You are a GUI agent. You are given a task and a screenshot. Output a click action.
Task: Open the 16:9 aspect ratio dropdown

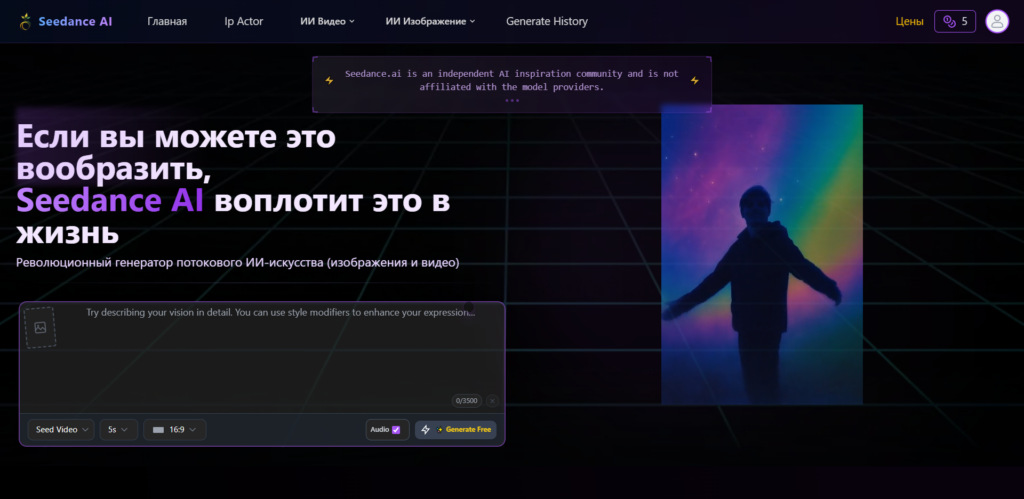coord(175,429)
